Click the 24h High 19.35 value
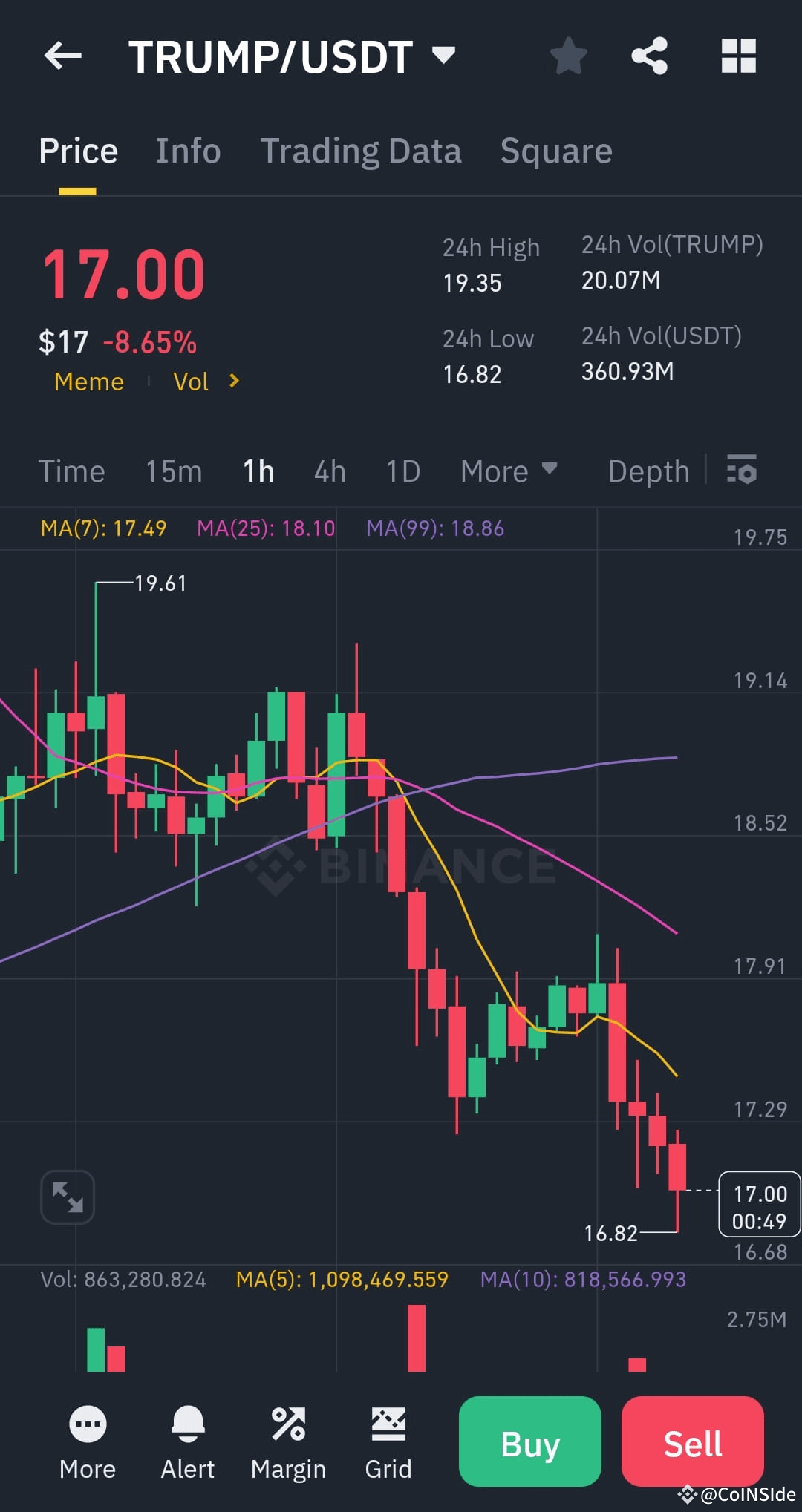The image size is (802, 1512). tap(472, 283)
